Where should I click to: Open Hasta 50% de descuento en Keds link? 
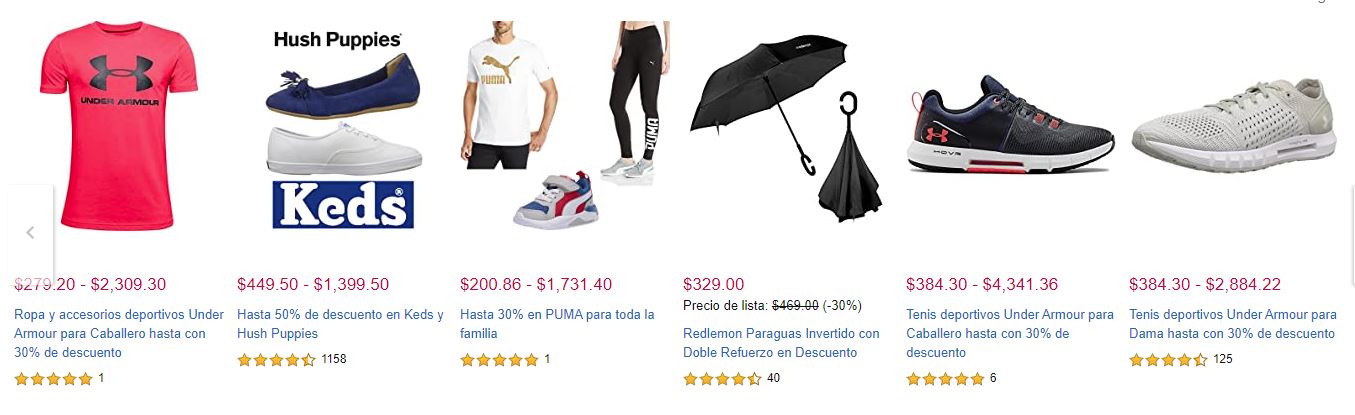340,324
